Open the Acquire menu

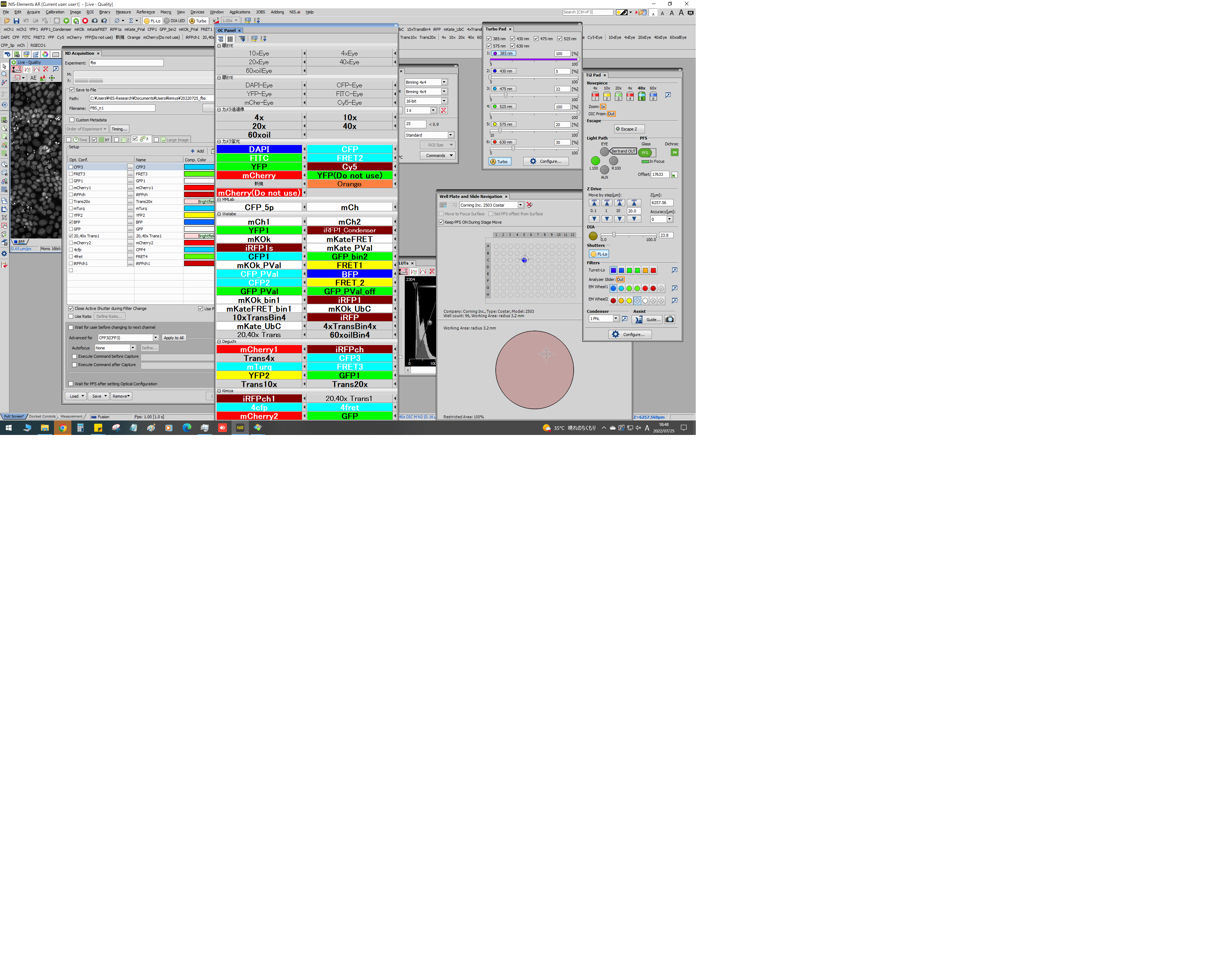(33, 12)
